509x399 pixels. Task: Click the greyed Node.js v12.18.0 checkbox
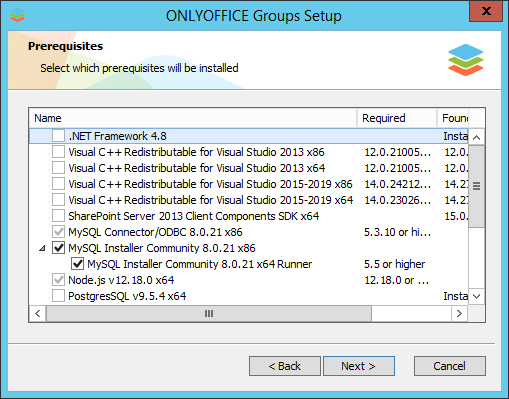[58, 280]
